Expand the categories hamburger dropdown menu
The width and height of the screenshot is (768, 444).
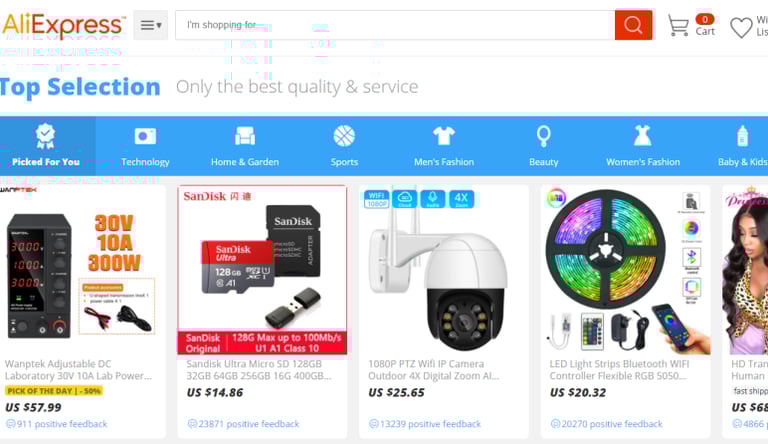(151, 25)
